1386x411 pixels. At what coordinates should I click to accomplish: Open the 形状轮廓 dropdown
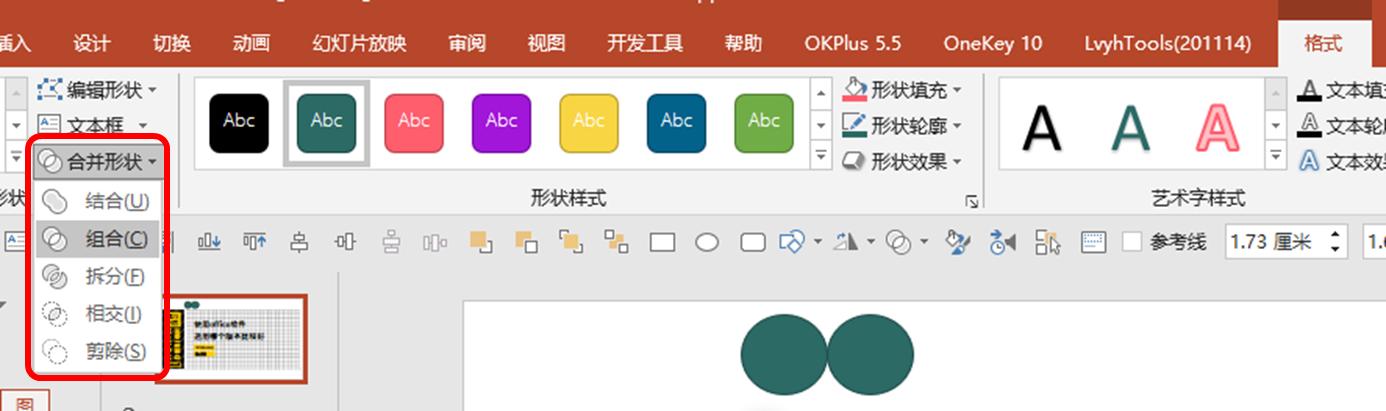point(902,125)
